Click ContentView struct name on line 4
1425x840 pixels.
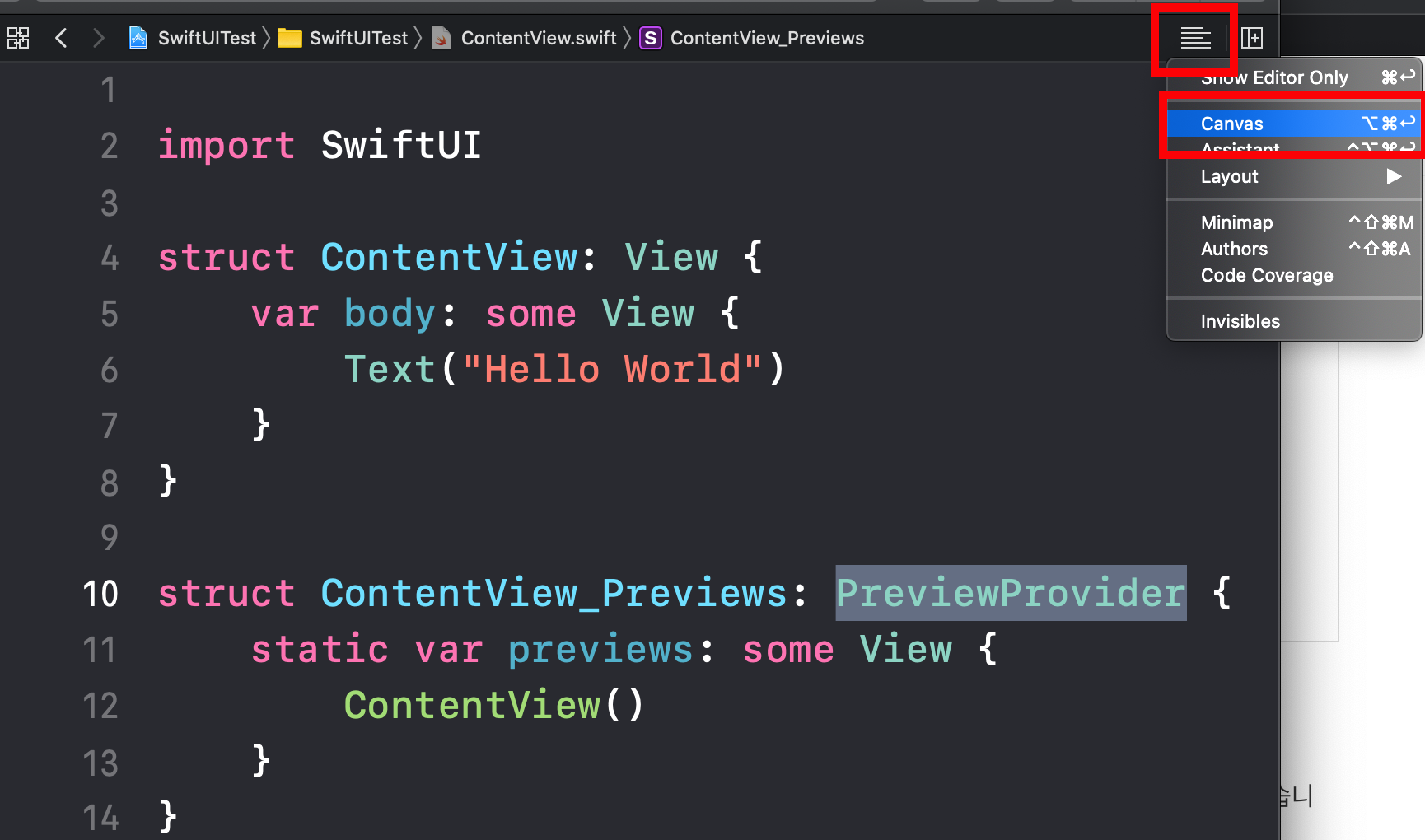[x=450, y=257]
